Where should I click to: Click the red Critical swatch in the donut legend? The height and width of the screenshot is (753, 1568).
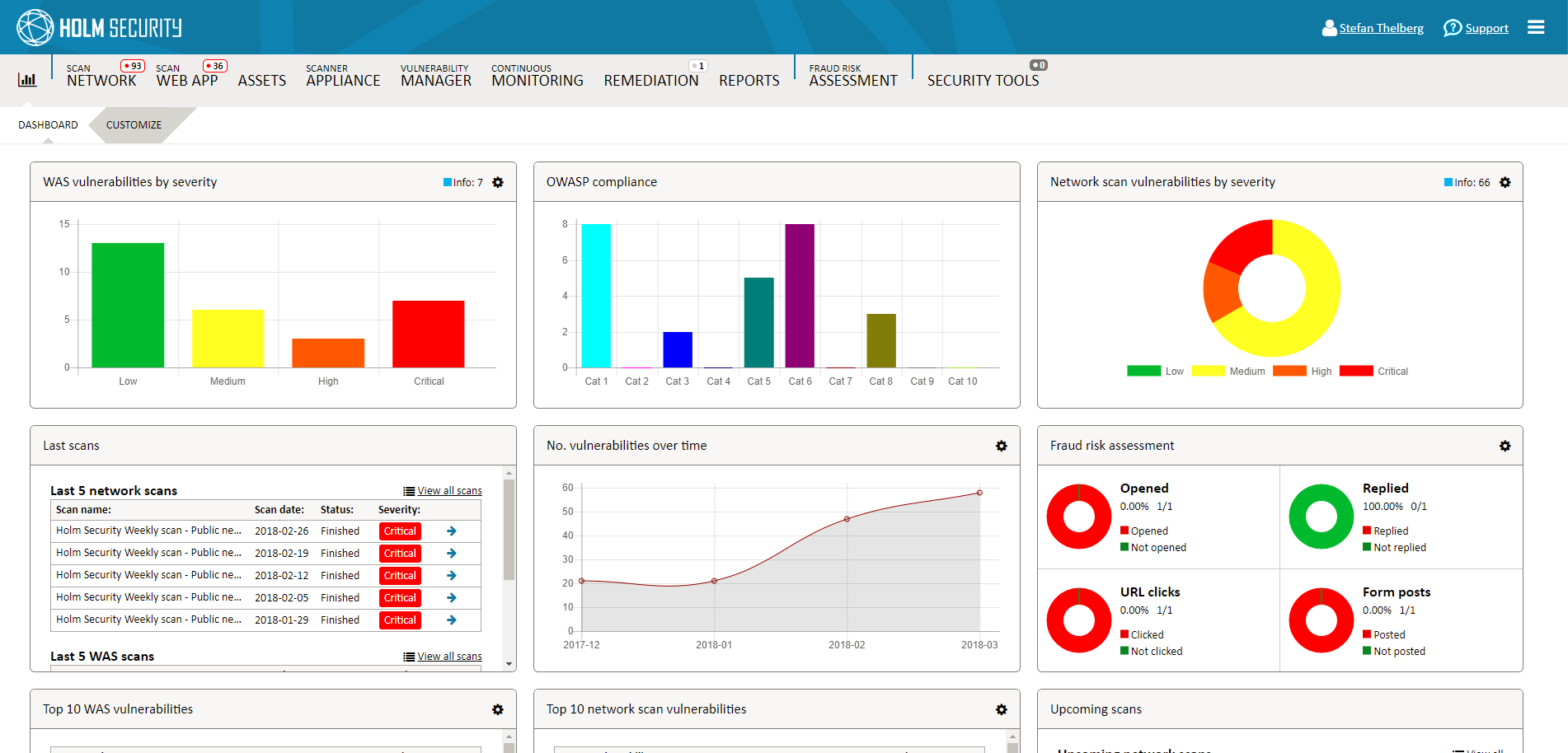(1357, 371)
